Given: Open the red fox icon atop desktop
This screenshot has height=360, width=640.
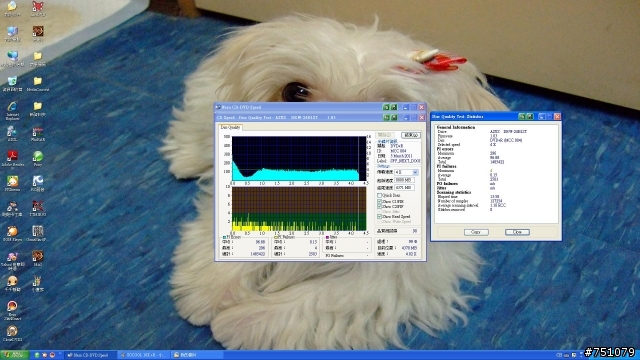Looking at the screenshot, I should (x=38, y=7).
